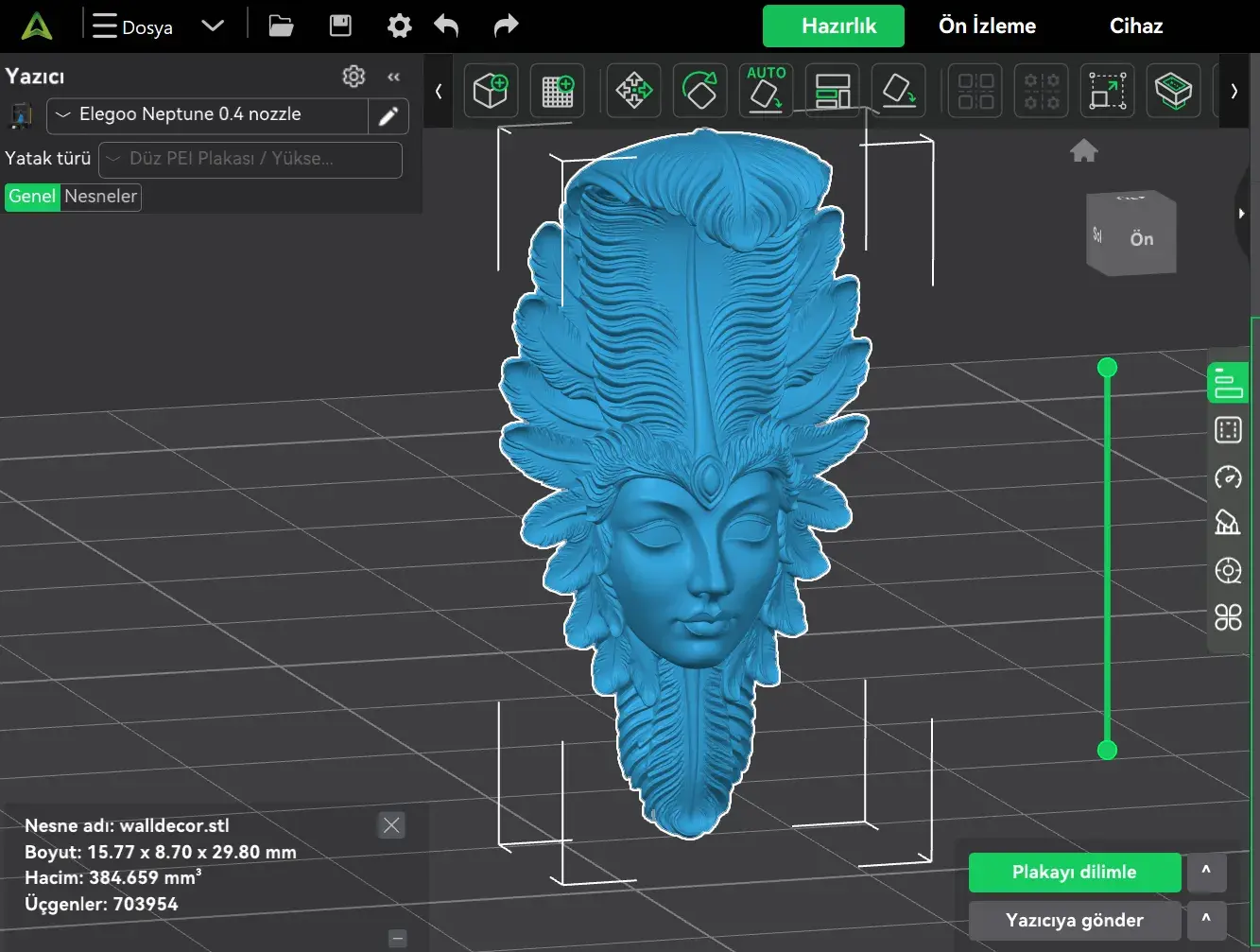1260x952 pixels.
Task: Open the supports side panel icon
Action: point(1228,523)
